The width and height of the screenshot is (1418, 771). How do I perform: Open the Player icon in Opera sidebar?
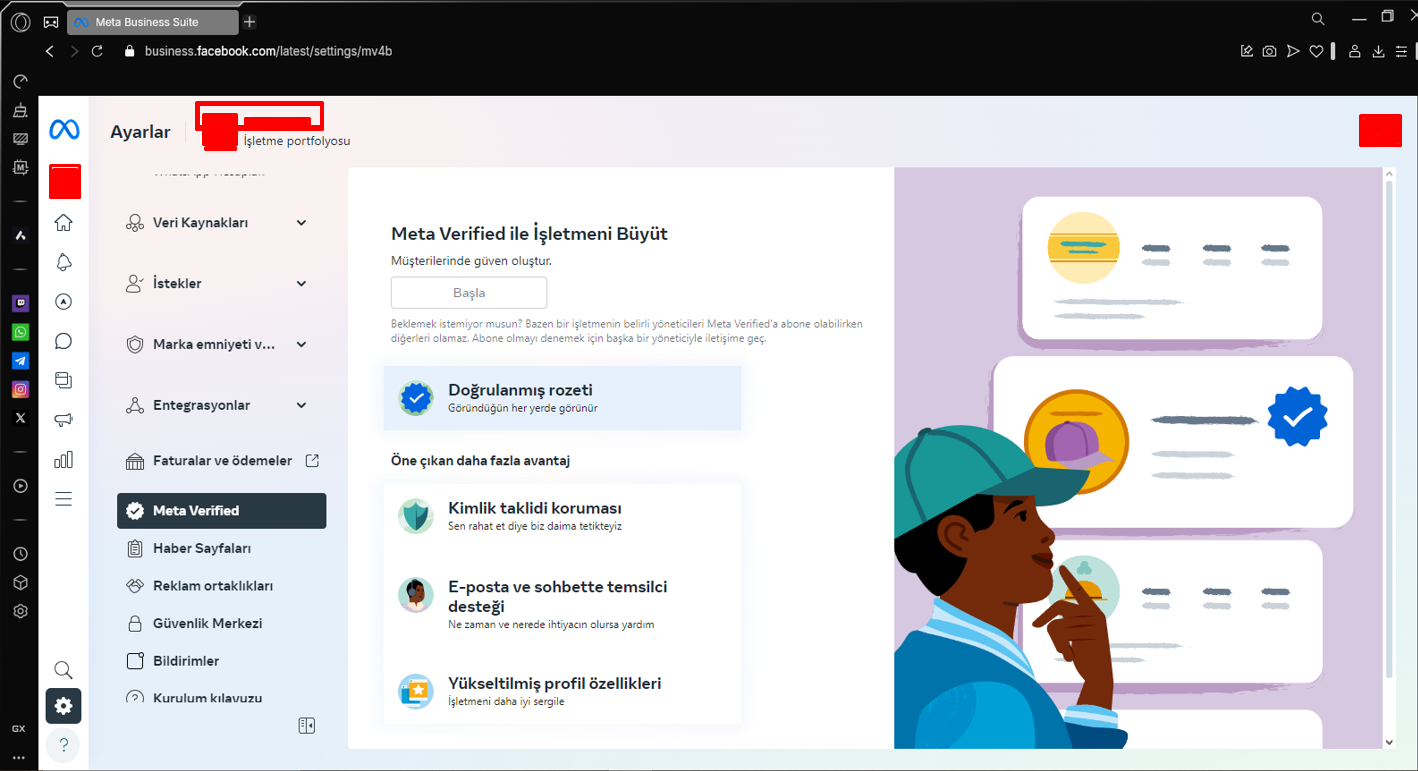pos(20,486)
